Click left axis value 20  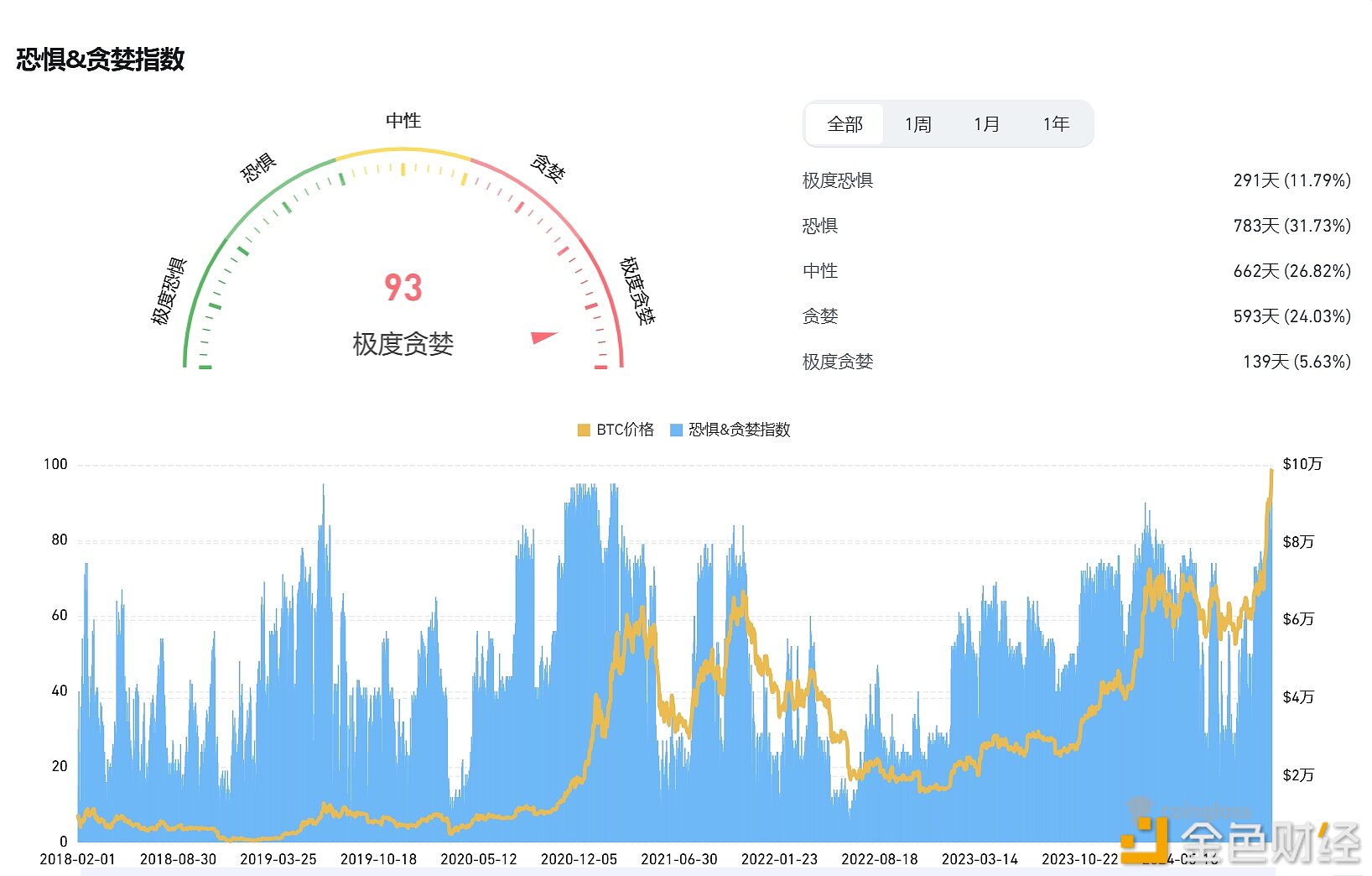click(59, 766)
